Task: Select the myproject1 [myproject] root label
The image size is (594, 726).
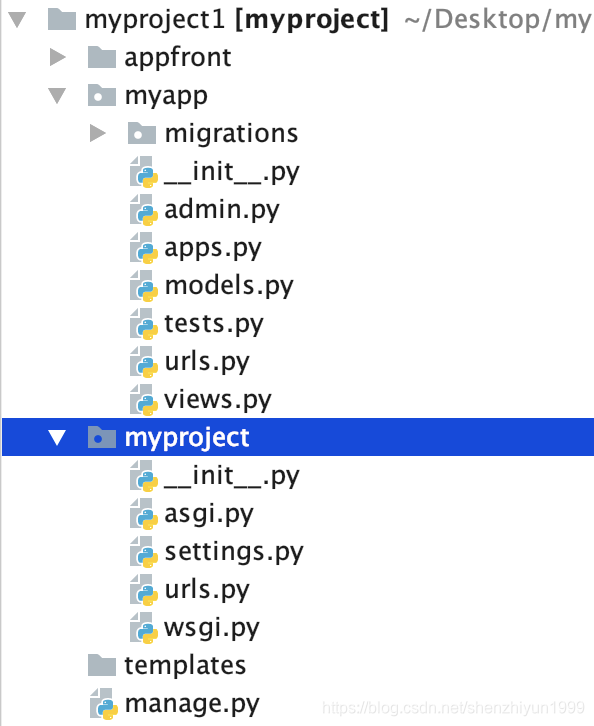Action: (236, 20)
